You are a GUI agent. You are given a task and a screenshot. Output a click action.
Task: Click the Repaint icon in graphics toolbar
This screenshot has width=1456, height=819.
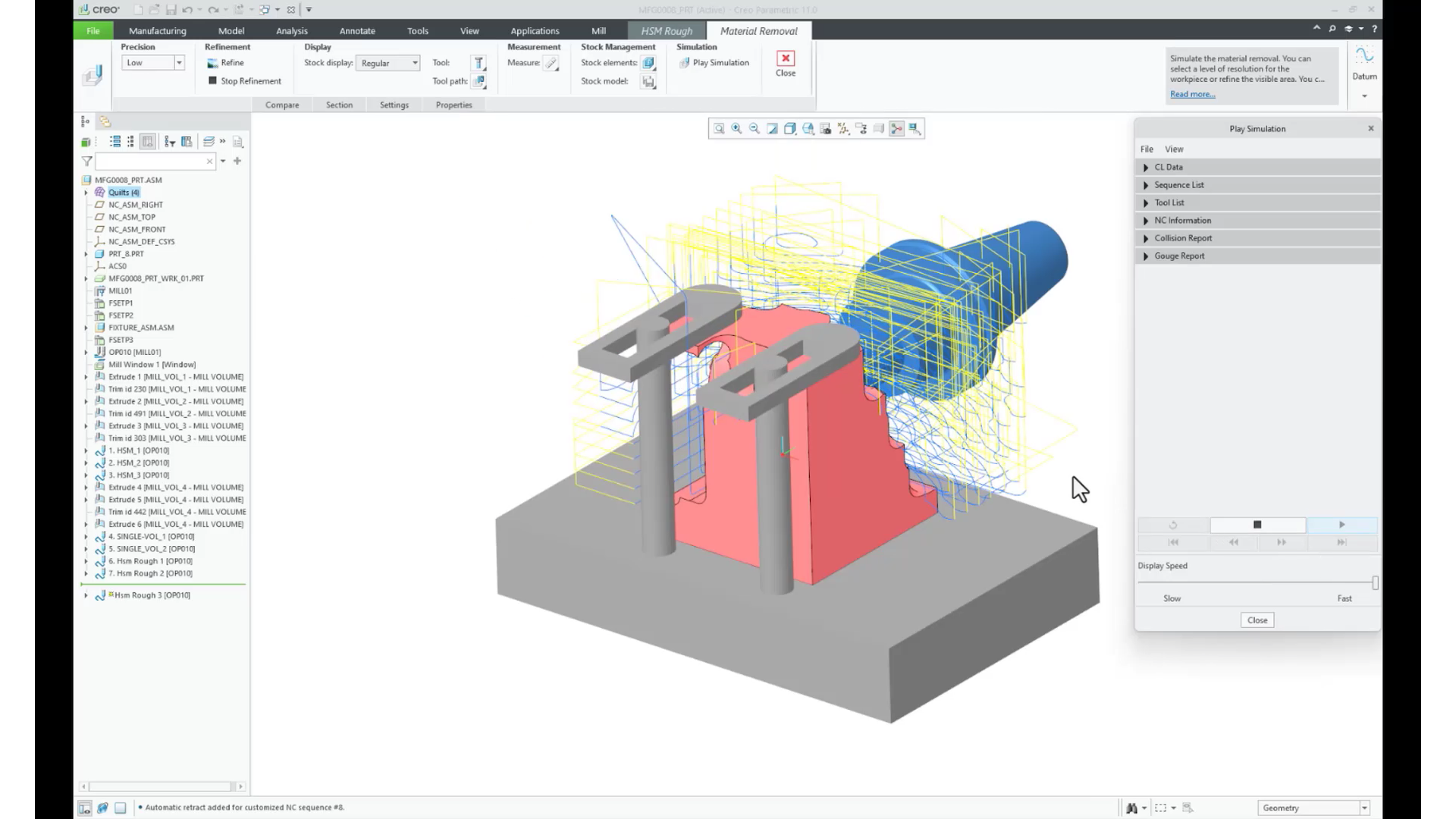(772, 129)
